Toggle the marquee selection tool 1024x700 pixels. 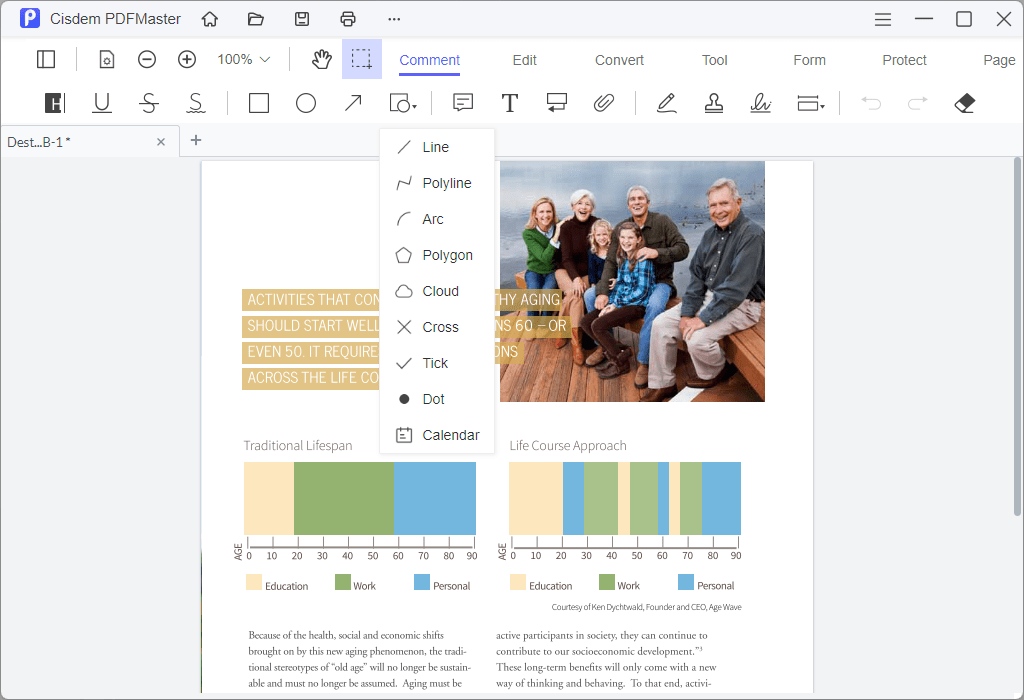click(x=362, y=59)
